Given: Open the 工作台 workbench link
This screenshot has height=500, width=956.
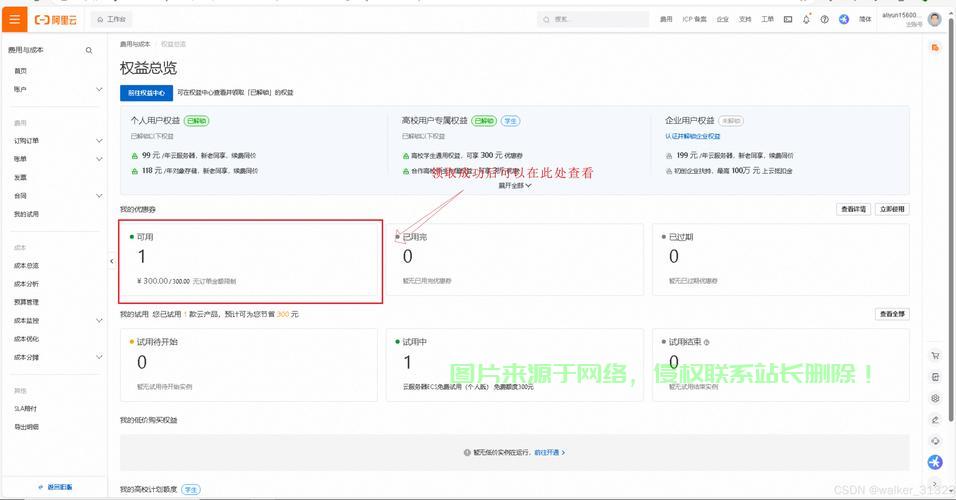Looking at the screenshot, I should pyautogui.click(x=111, y=20).
